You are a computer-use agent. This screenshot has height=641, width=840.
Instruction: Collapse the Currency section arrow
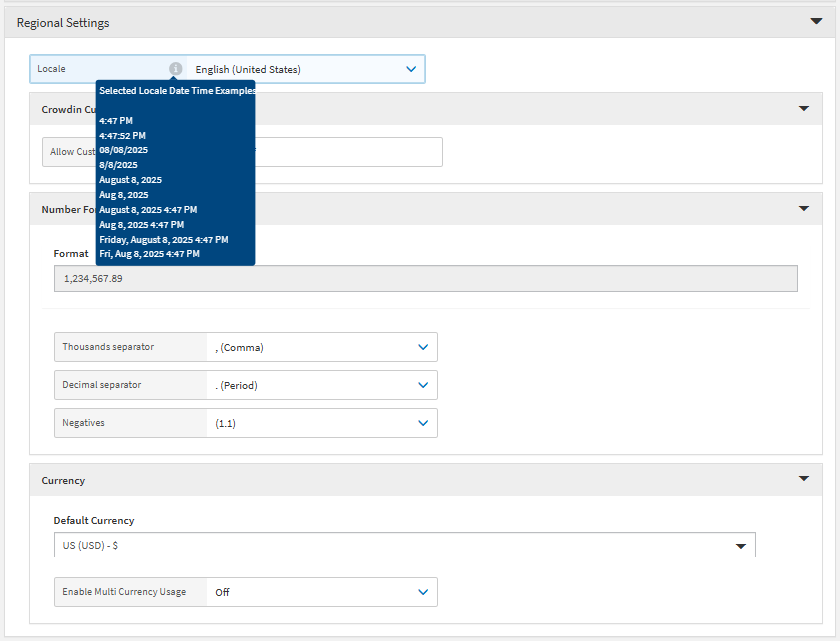click(803, 479)
